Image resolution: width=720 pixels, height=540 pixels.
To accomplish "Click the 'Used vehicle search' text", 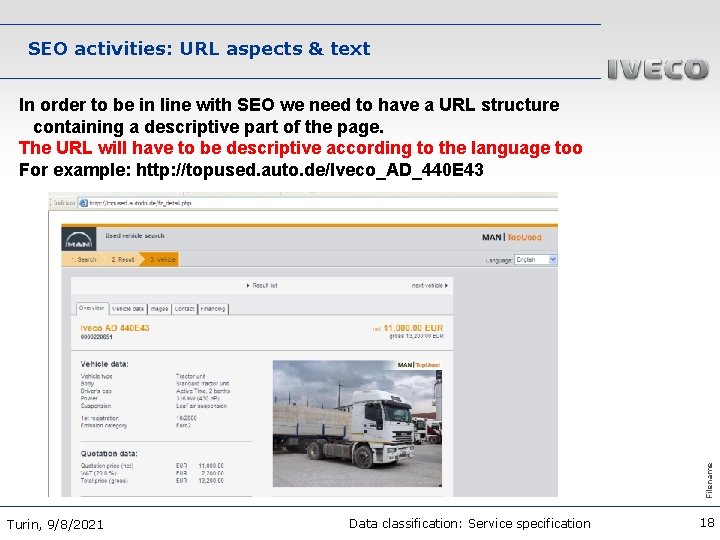I will [135, 236].
